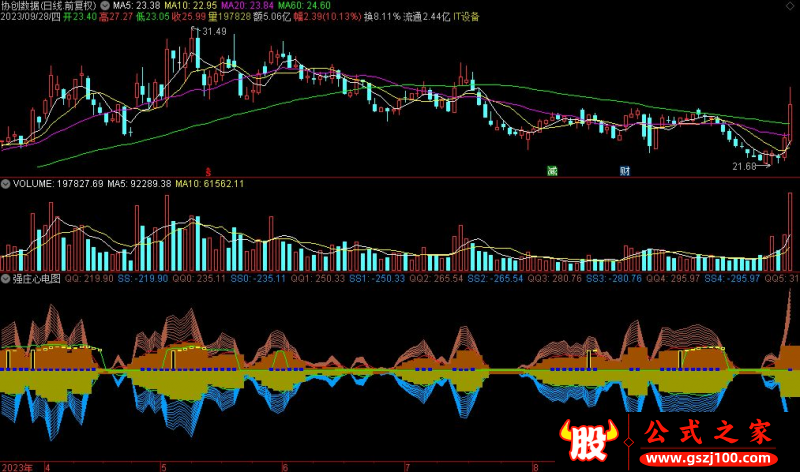Click the SS: -219.90 value
The height and width of the screenshot is (472, 800).
[142, 279]
